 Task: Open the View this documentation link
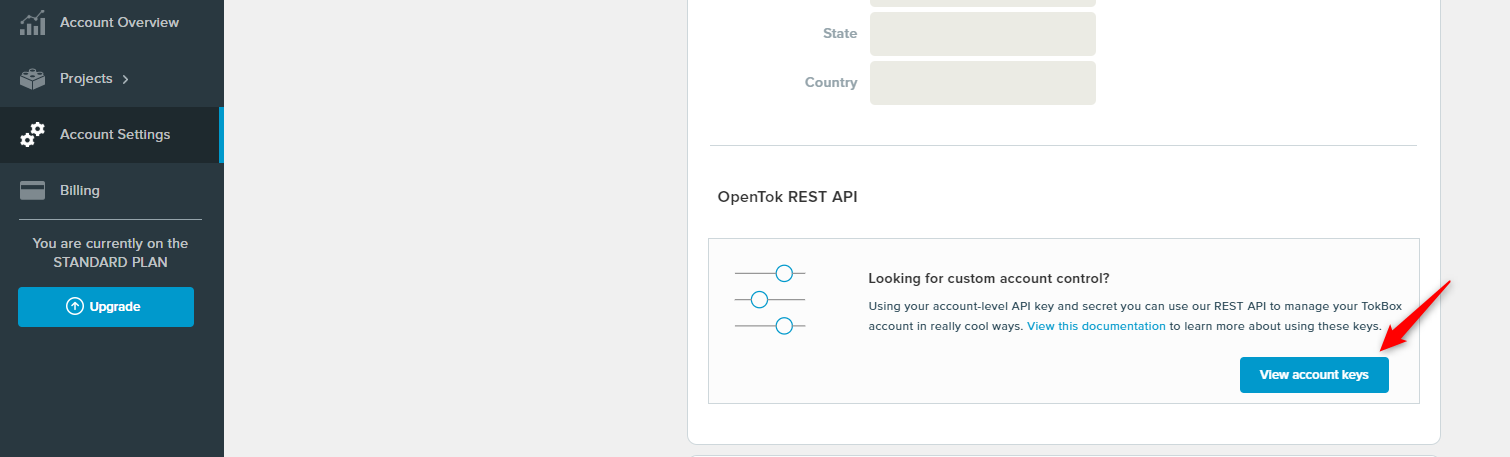pyautogui.click(x=1096, y=326)
